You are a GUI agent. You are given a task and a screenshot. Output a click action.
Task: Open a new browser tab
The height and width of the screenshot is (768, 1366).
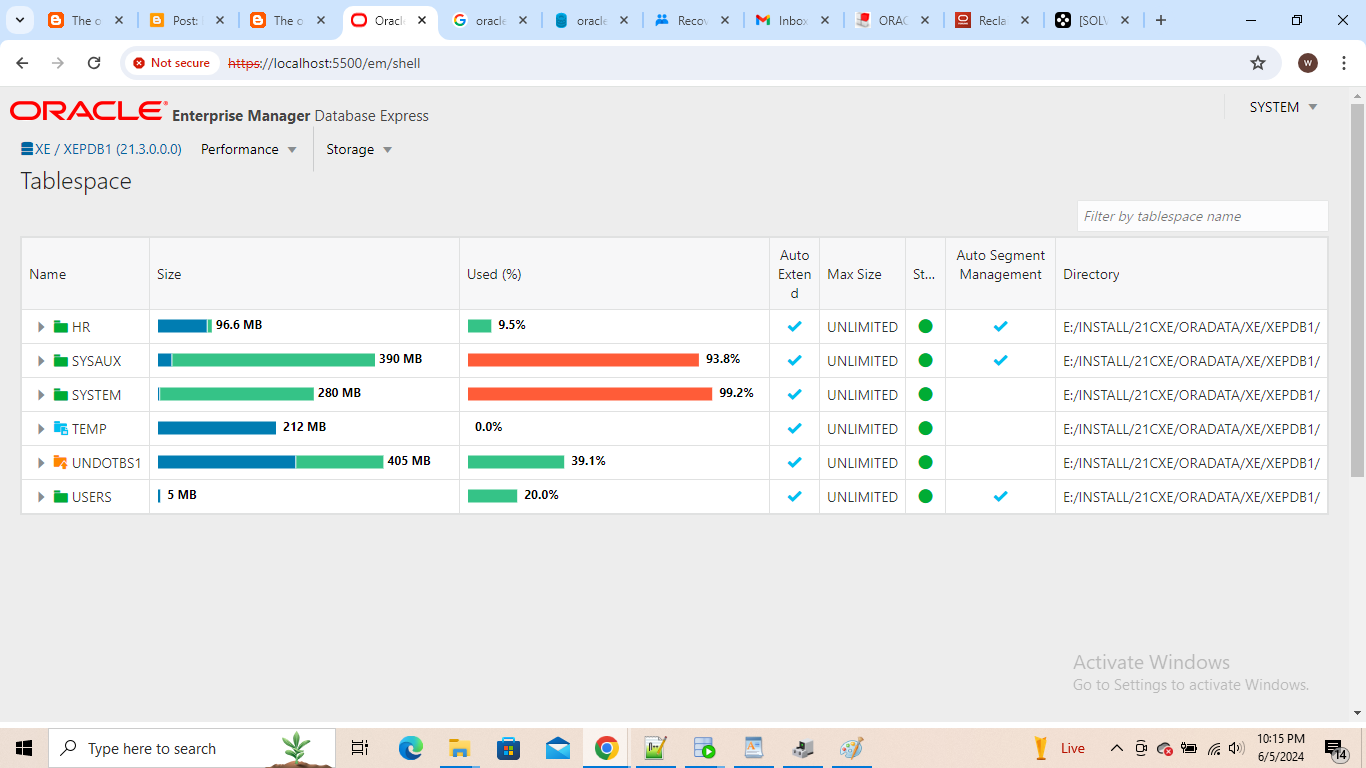click(1161, 20)
